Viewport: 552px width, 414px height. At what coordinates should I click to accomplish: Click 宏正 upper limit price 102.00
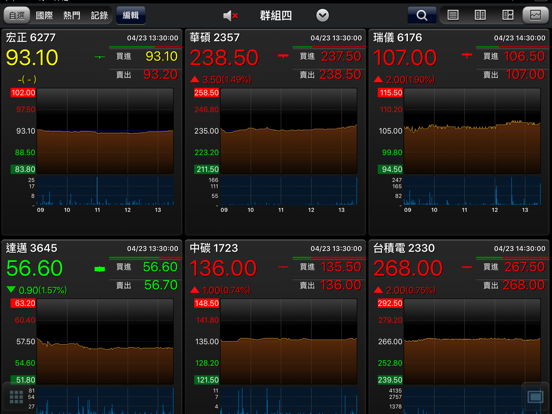[x=23, y=93]
